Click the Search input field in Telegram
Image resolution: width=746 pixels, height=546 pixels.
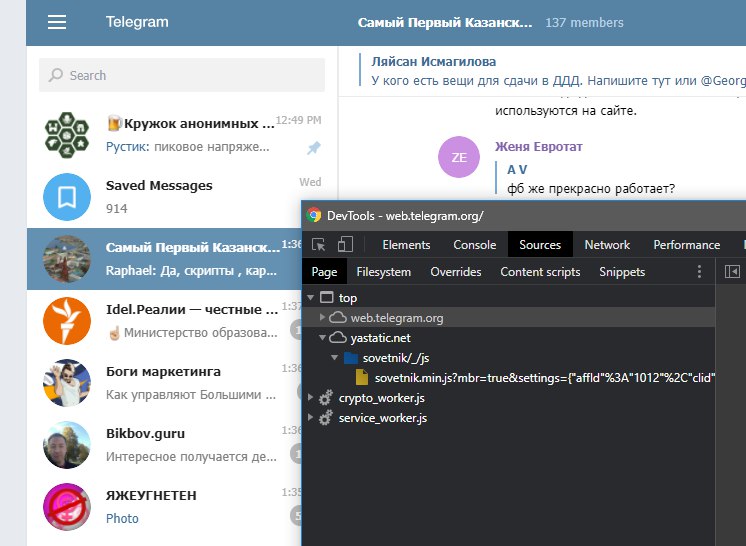(x=182, y=75)
